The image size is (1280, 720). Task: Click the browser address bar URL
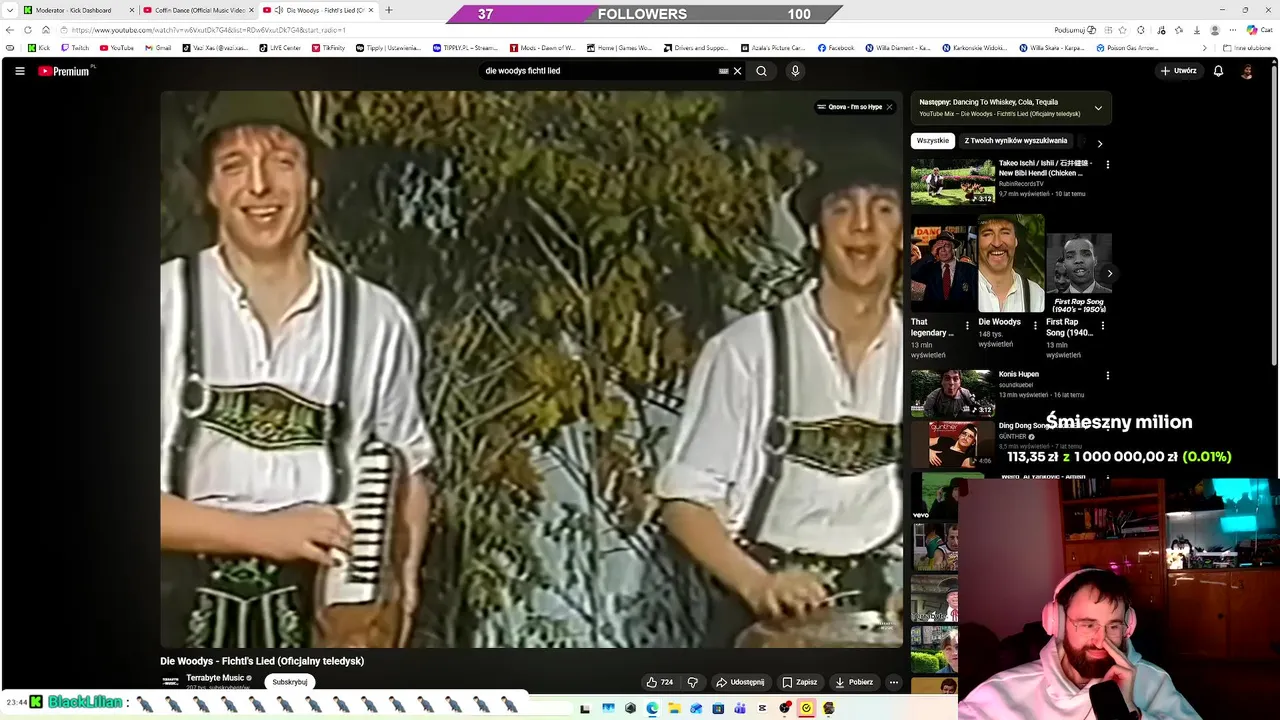coord(209,30)
